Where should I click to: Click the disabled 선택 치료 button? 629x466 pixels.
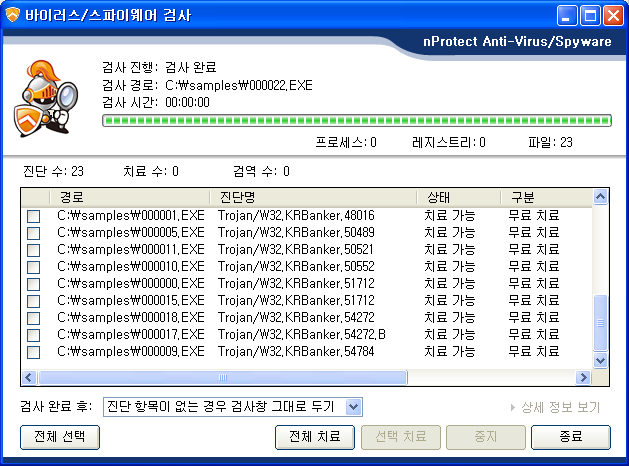click(x=401, y=437)
